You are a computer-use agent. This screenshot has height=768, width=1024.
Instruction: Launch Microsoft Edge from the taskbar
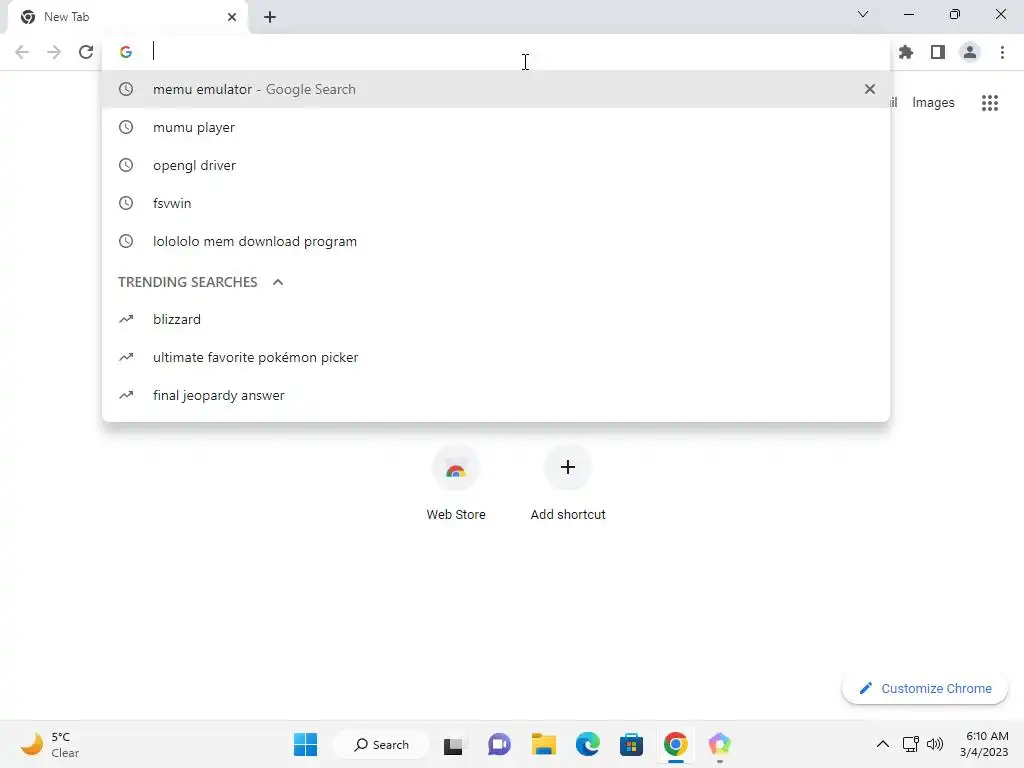588,744
